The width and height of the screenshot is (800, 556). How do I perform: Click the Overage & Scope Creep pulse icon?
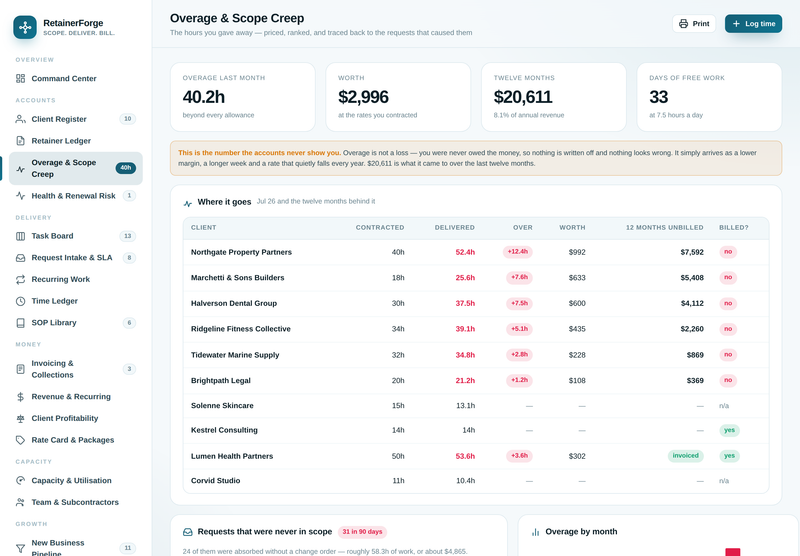[20, 169]
